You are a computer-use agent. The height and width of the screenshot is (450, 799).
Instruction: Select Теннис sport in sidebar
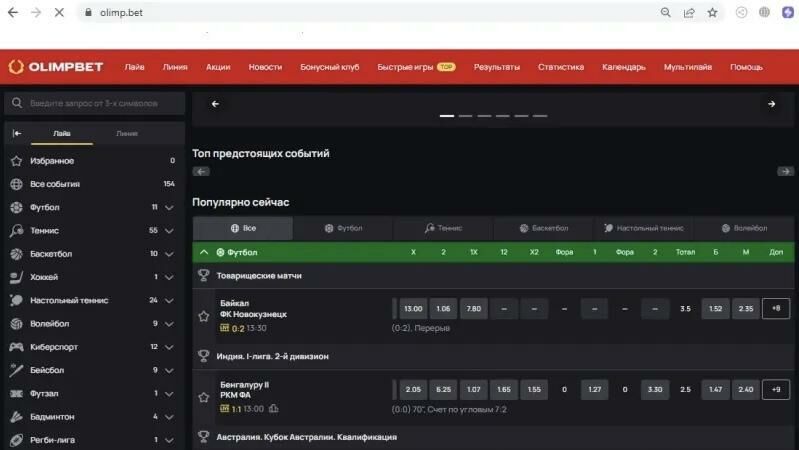44,230
